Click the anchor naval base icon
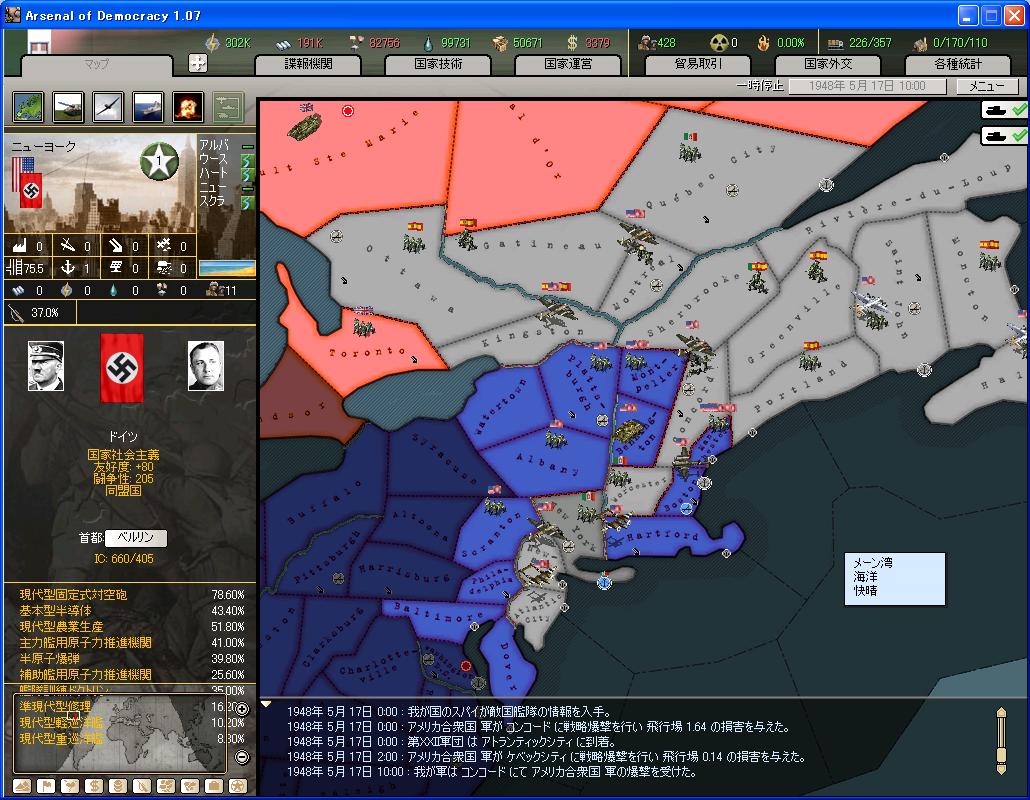This screenshot has height=800, width=1030. pos(67,267)
